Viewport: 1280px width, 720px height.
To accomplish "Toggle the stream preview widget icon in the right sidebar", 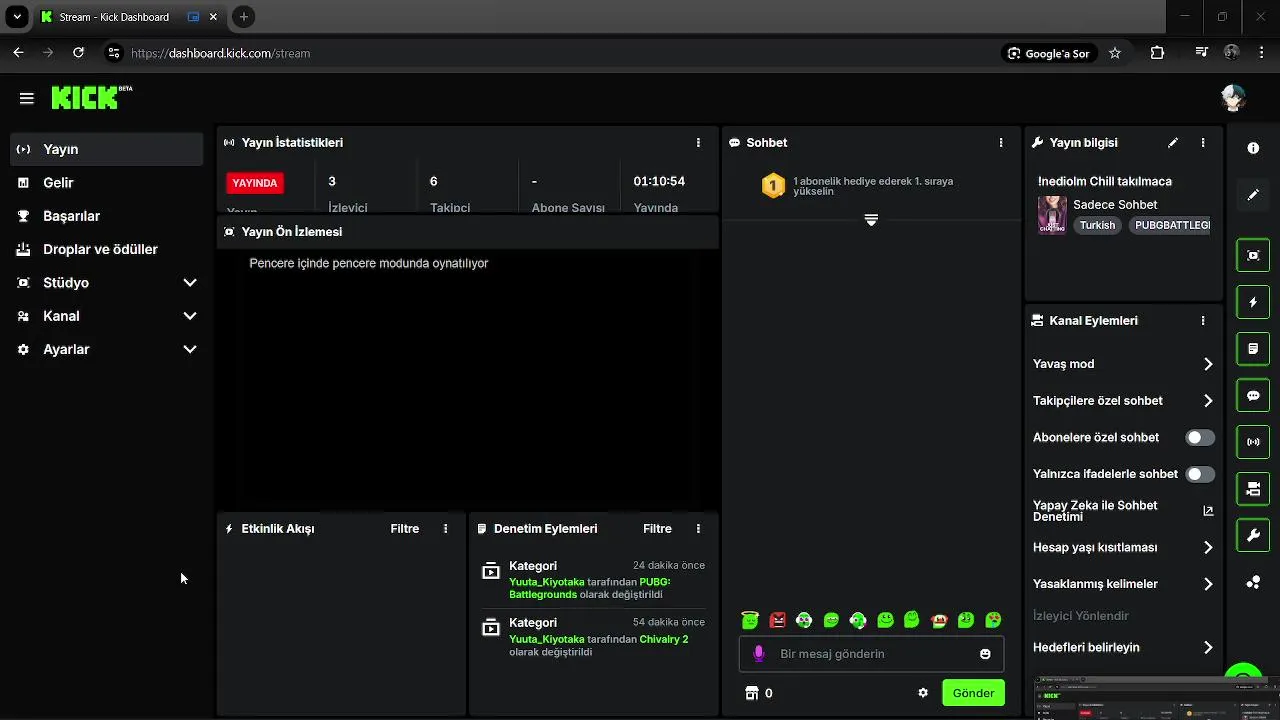I will (x=1253, y=255).
